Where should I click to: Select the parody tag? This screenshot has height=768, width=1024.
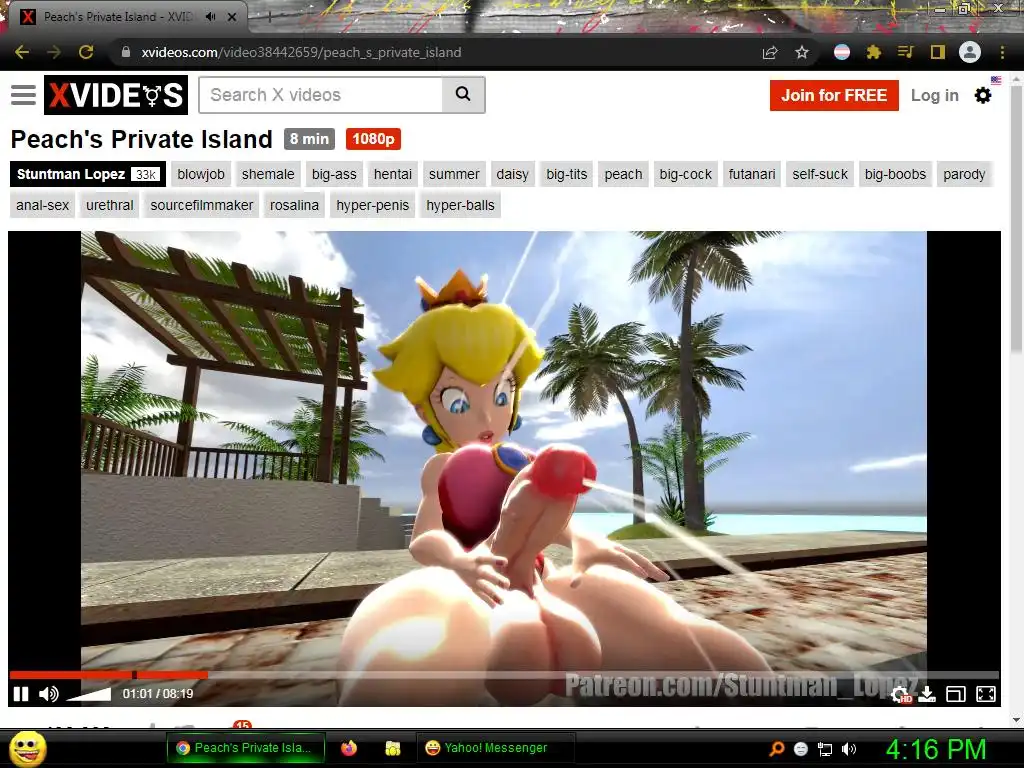964,174
